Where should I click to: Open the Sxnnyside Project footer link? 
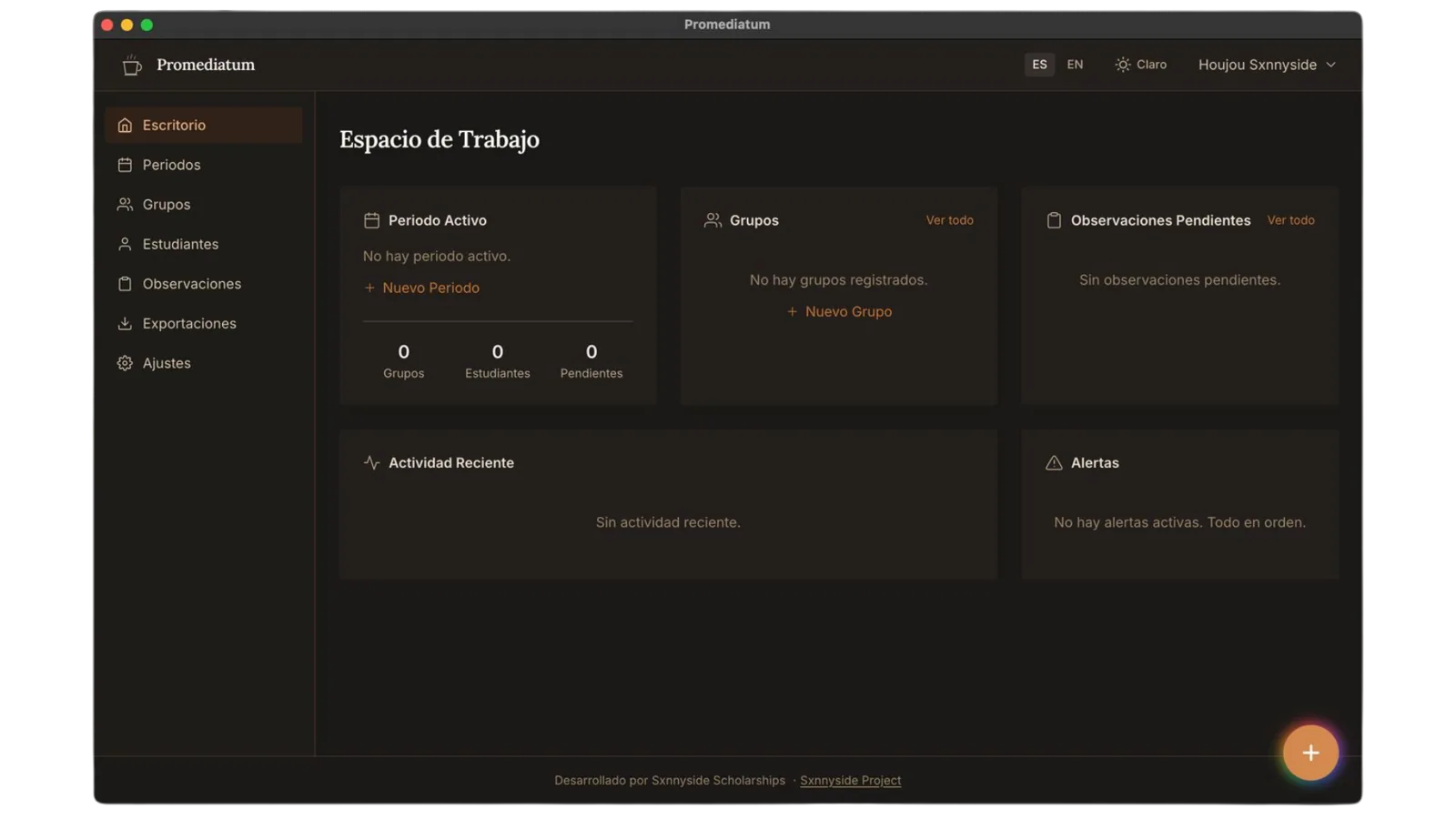point(850,780)
